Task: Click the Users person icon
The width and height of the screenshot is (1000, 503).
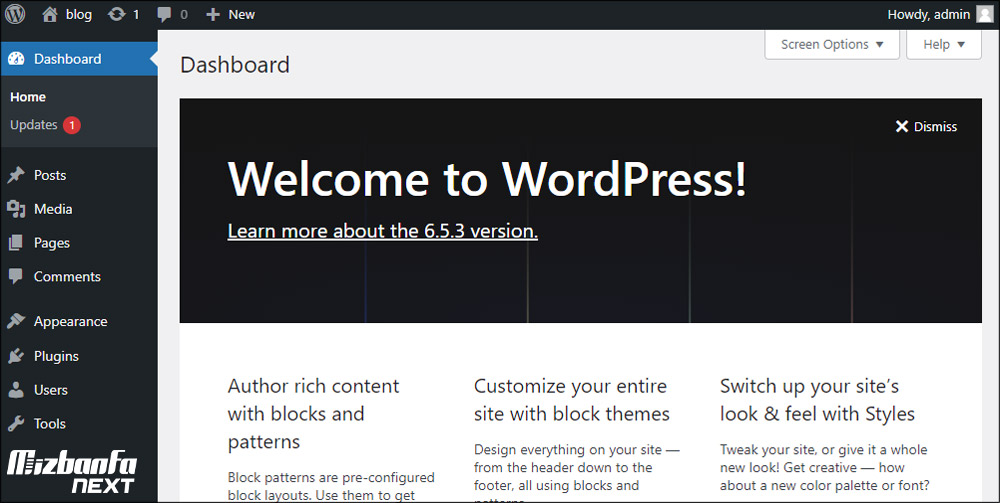Action: pyautogui.click(x=16, y=390)
